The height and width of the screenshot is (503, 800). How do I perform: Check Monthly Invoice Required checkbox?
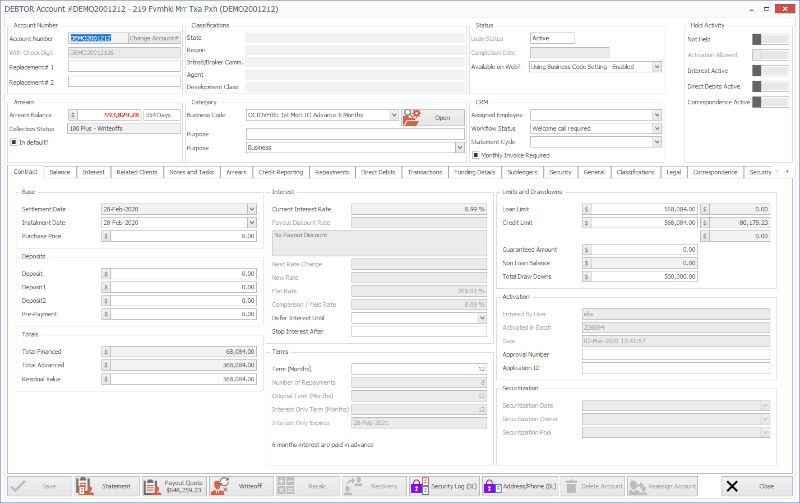(476, 155)
